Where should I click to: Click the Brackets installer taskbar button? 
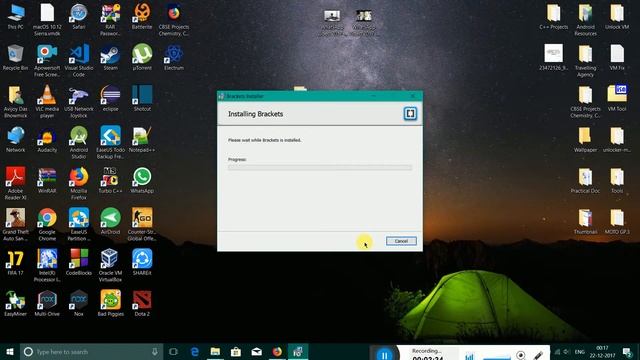pos(298,351)
